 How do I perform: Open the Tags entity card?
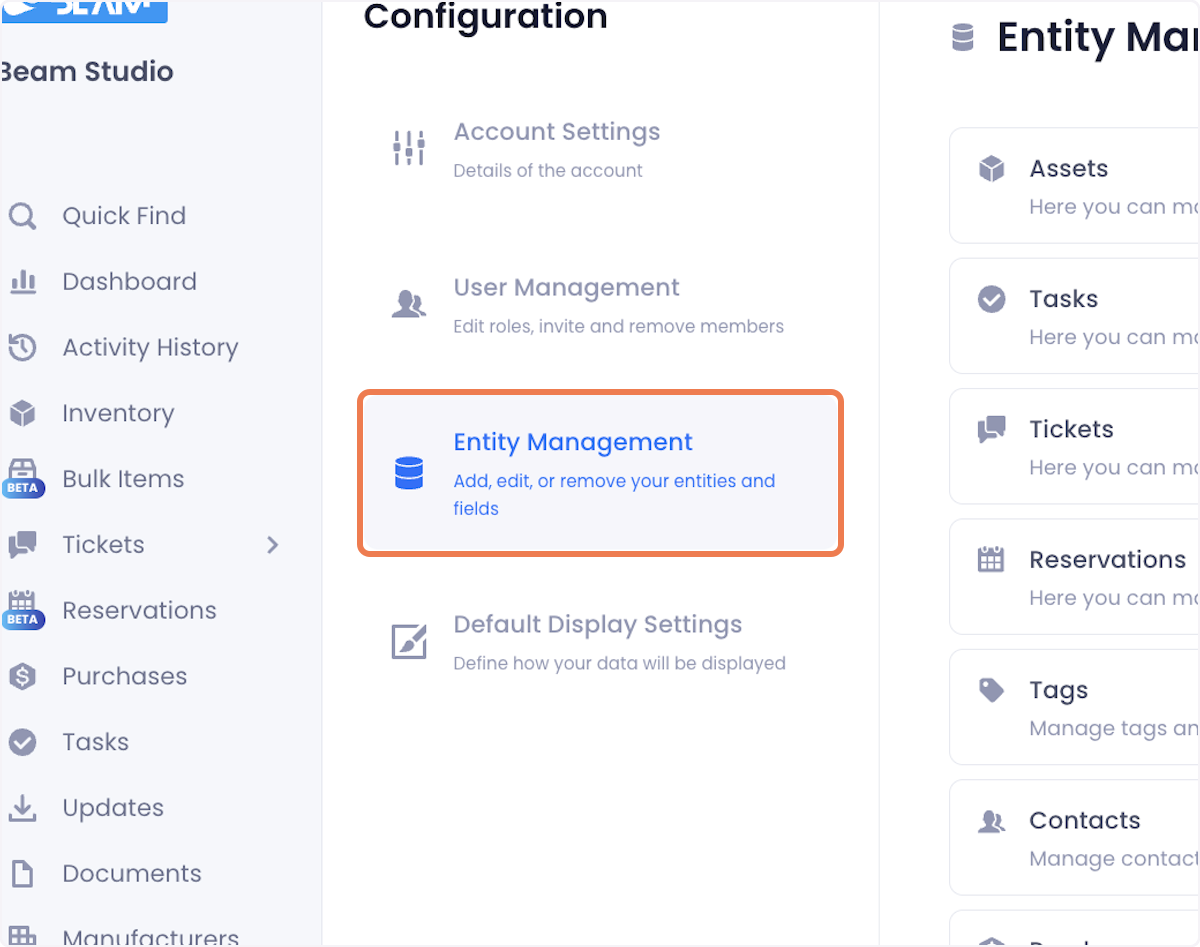1075,707
